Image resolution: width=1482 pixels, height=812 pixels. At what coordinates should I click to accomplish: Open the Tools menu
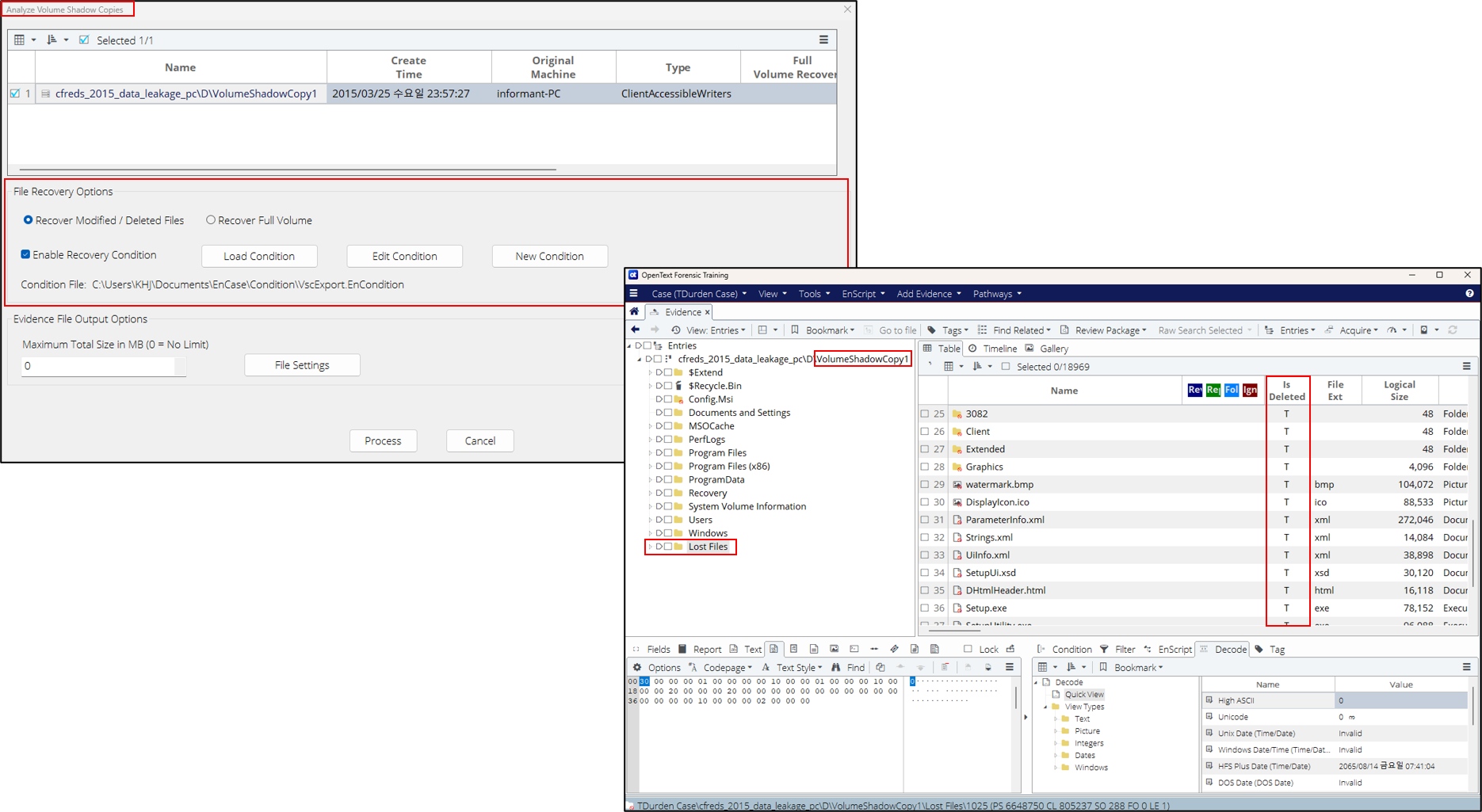click(815, 294)
